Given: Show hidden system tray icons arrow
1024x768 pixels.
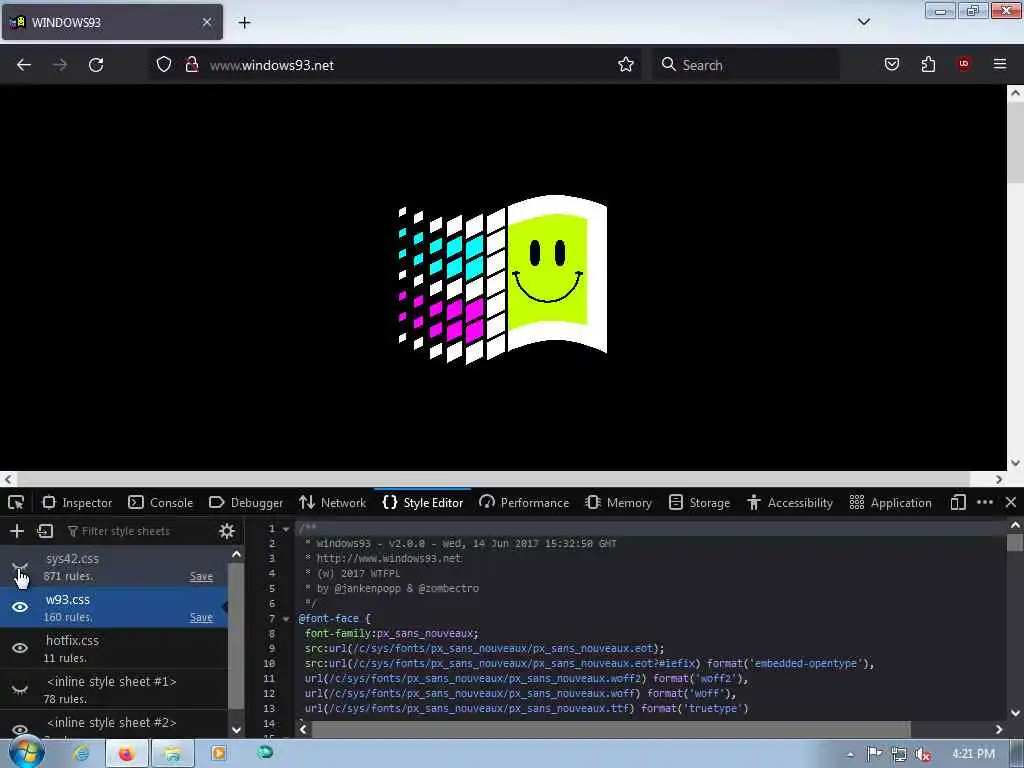Looking at the screenshot, I should tap(850, 754).
